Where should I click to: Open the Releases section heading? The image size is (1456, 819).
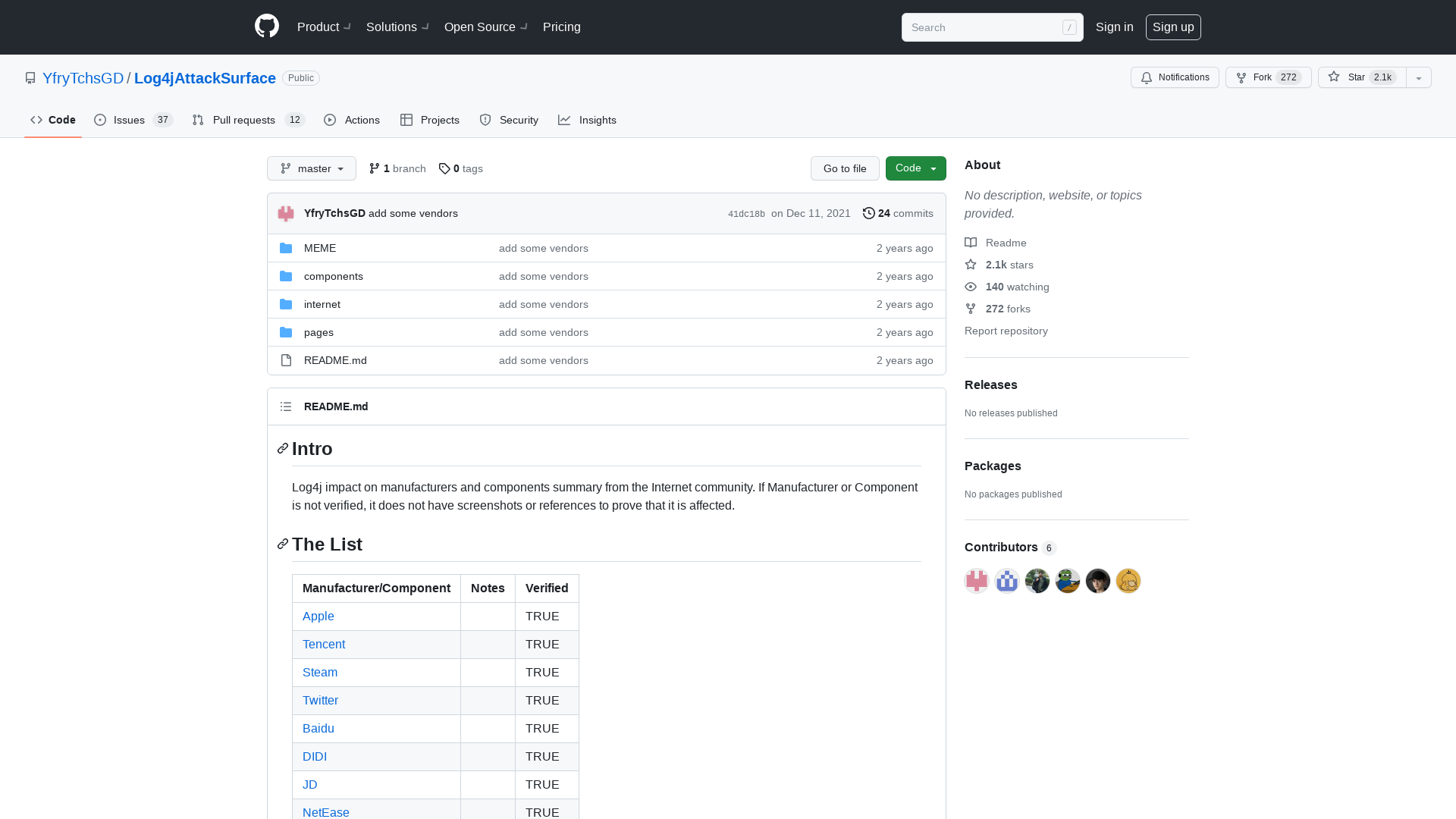coord(991,385)
